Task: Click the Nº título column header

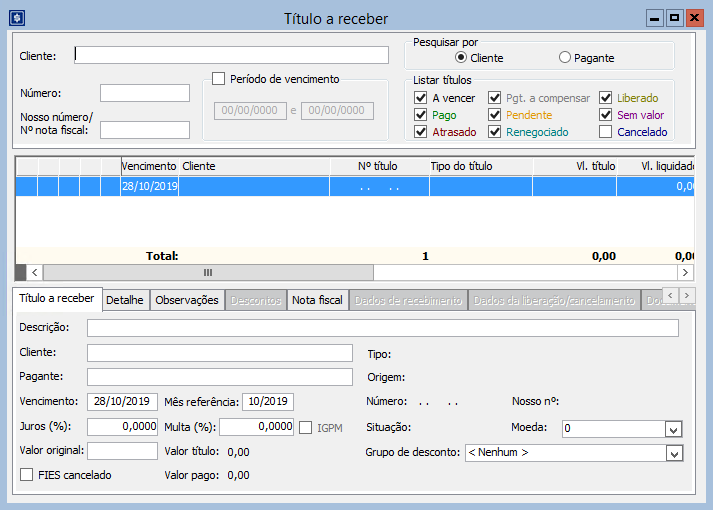Action: (378, 166)
